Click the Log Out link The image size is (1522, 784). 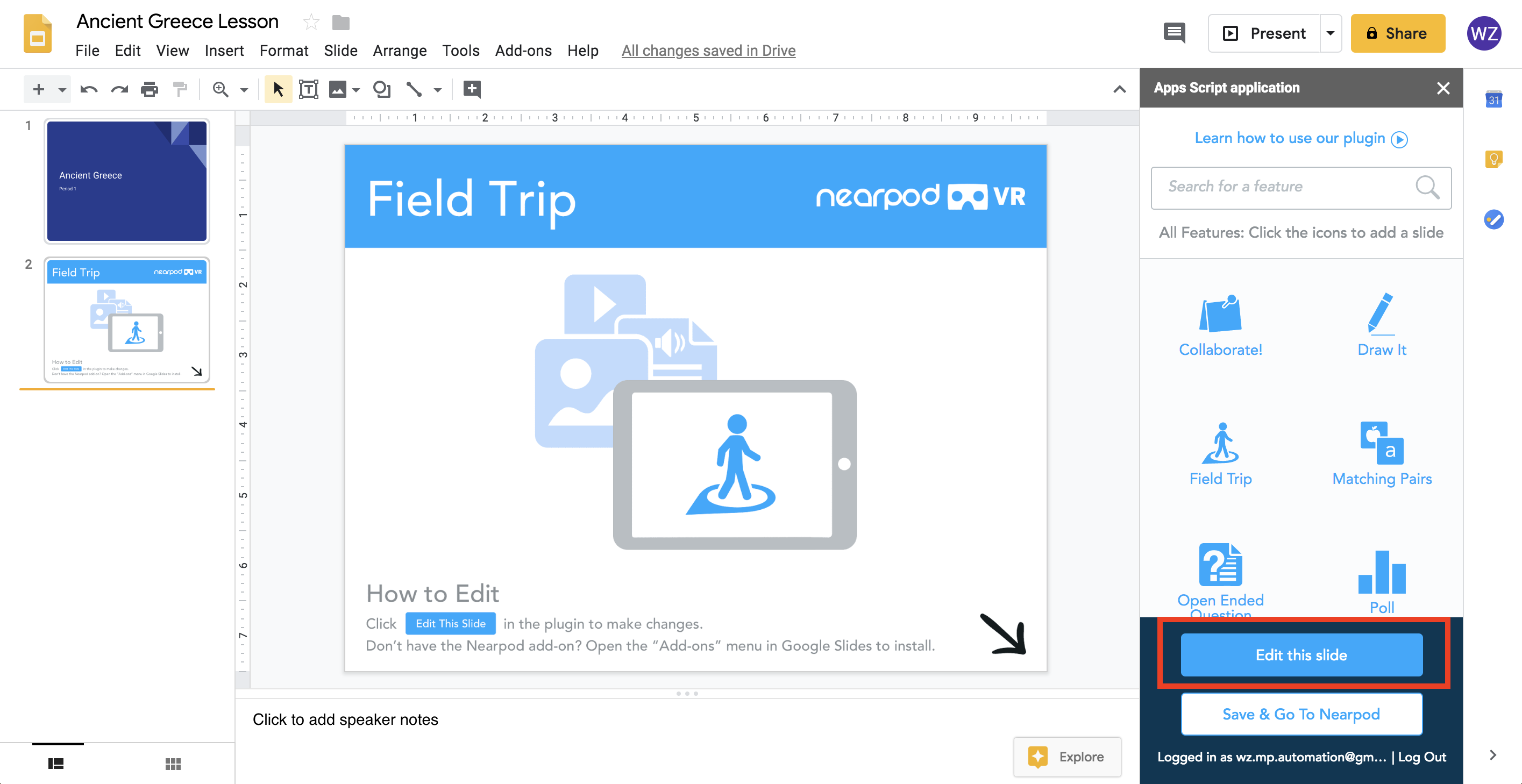pyautogui.click(x=1421, y=757)
